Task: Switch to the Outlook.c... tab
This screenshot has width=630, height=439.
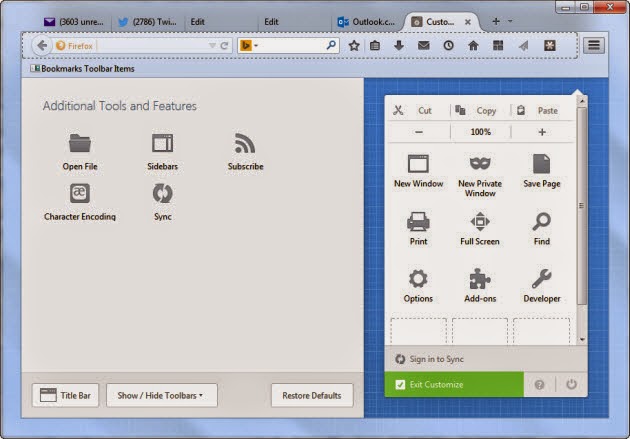Action: click(366, 22)
